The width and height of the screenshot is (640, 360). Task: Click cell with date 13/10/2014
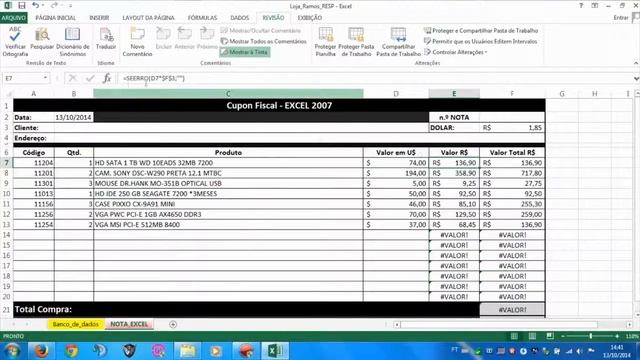tap(73, 117)
